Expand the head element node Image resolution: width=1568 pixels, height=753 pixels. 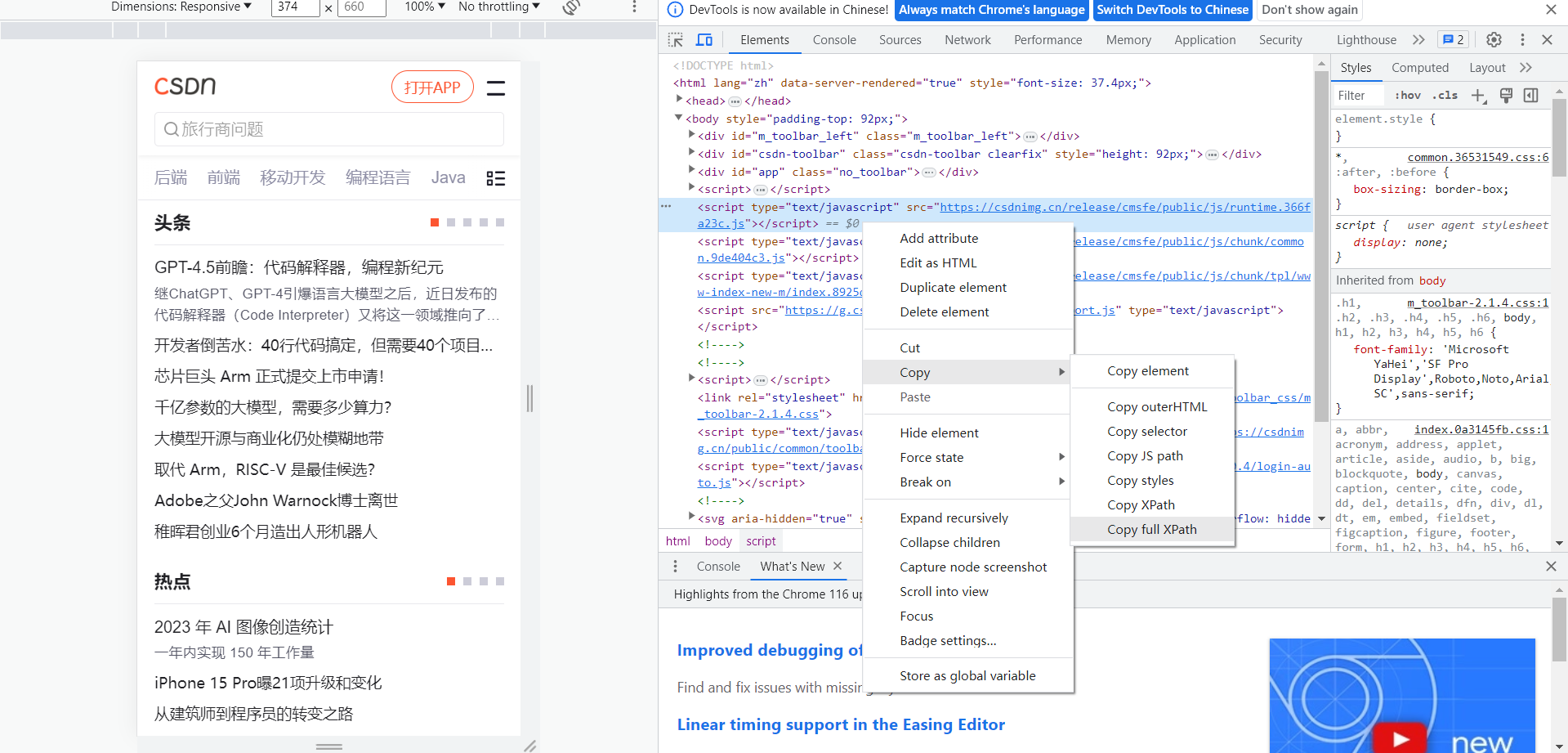pyautogui.click(x=679, y=100)
